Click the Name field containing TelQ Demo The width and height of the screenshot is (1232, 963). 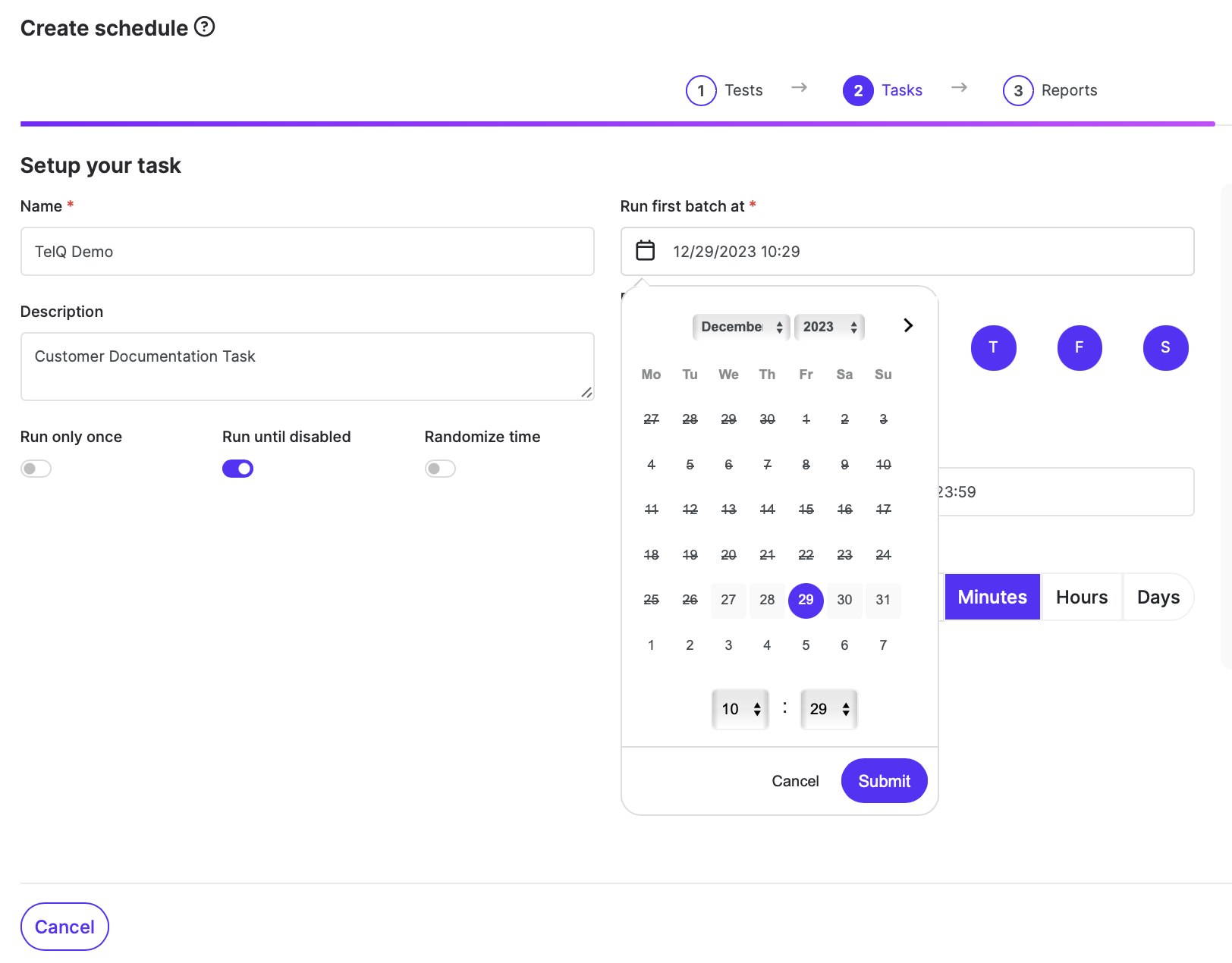307,252
